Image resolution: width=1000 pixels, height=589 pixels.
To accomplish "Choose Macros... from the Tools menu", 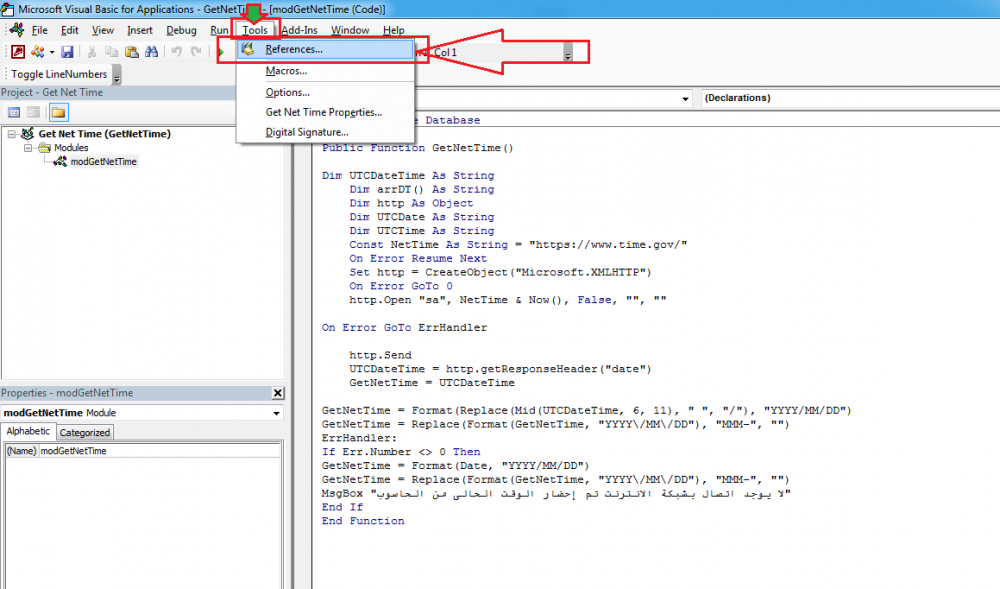I will 325,71.
